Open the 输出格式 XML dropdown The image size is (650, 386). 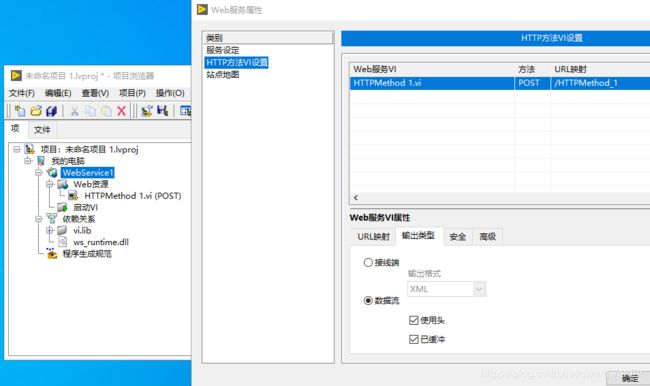[479, 289]
